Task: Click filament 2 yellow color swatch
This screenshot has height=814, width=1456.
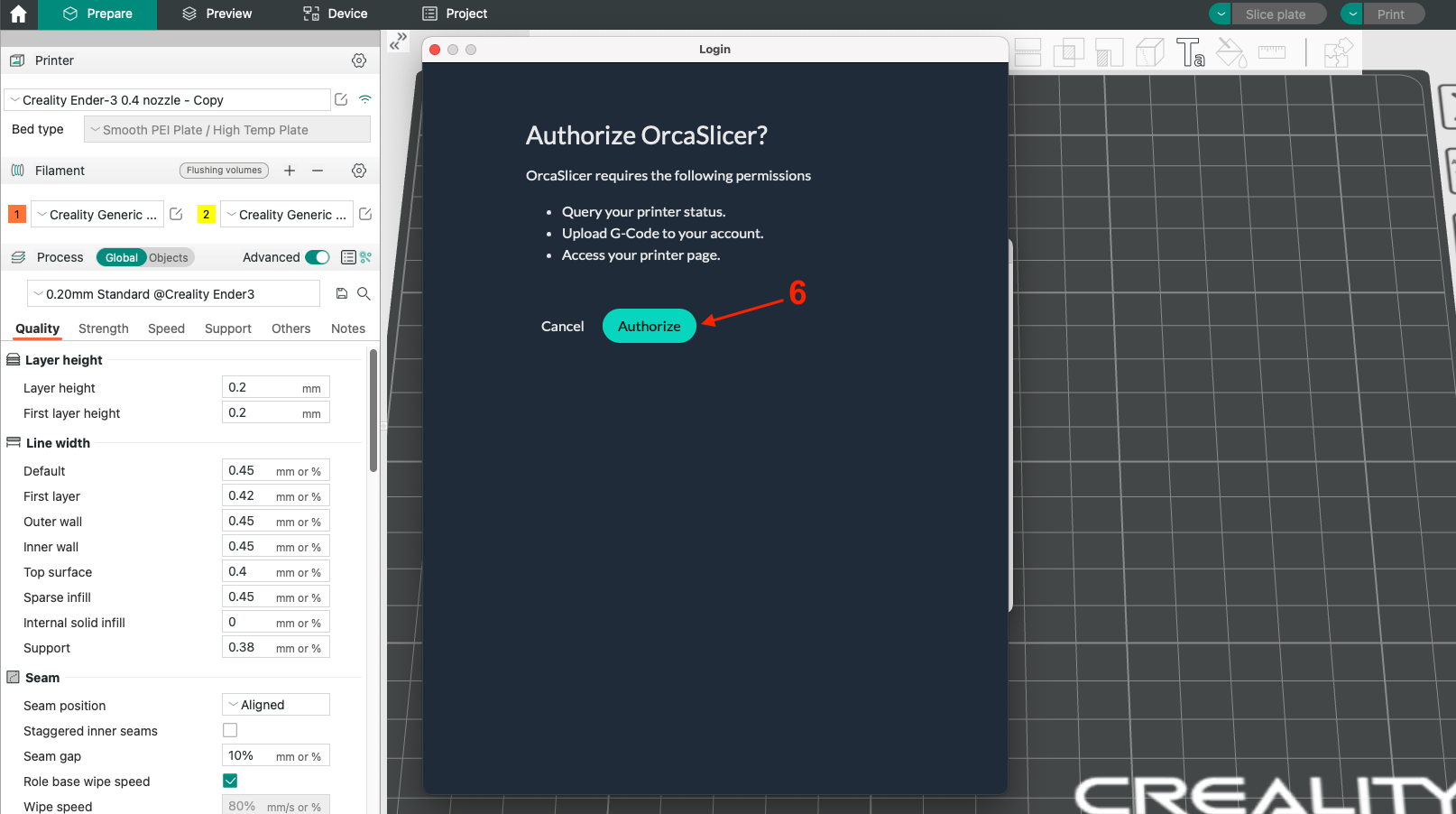Action: coord(207,214)
